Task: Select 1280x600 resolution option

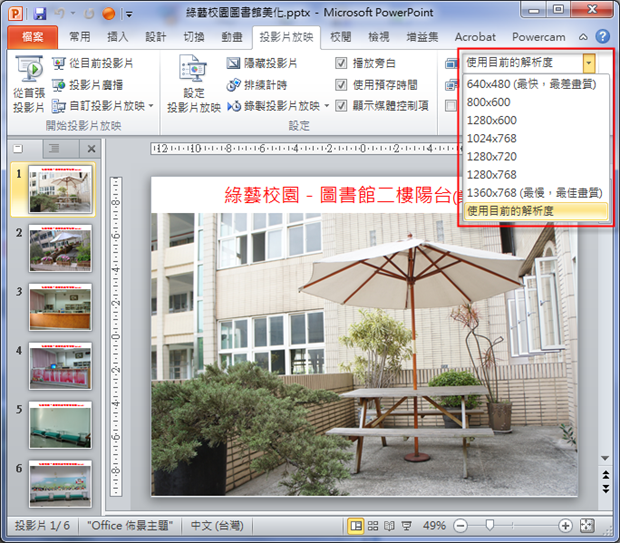Action: [536, 120]
